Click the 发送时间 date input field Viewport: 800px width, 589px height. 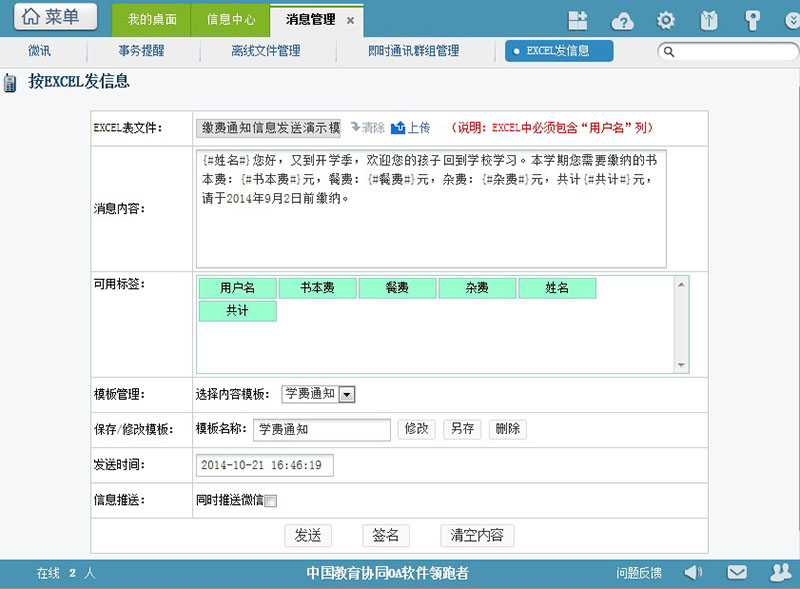click(x=265, y=465)
